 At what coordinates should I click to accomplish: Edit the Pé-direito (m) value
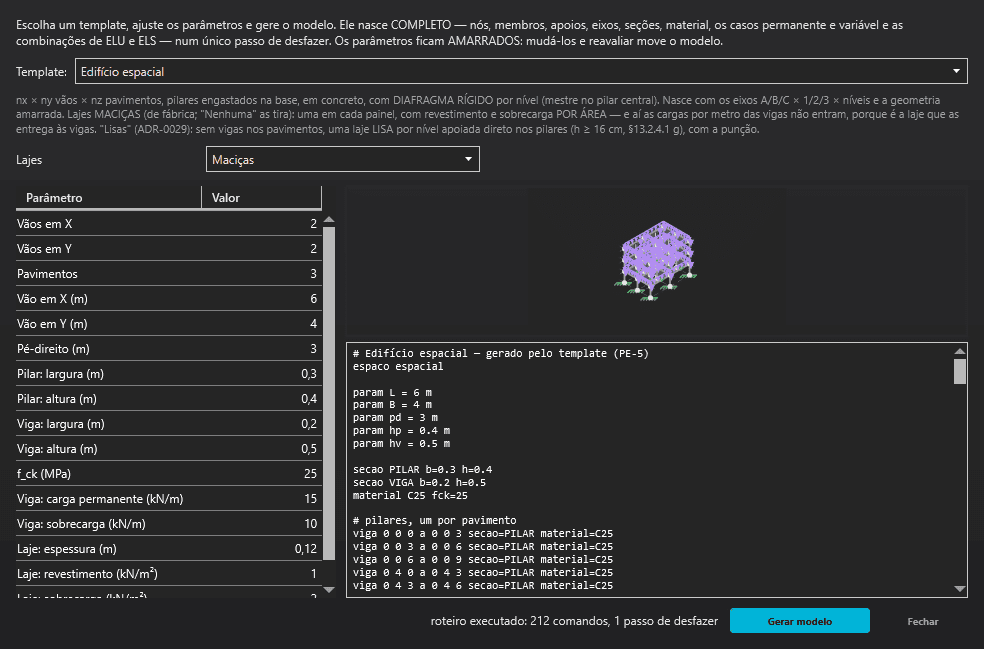coord(262,348)
